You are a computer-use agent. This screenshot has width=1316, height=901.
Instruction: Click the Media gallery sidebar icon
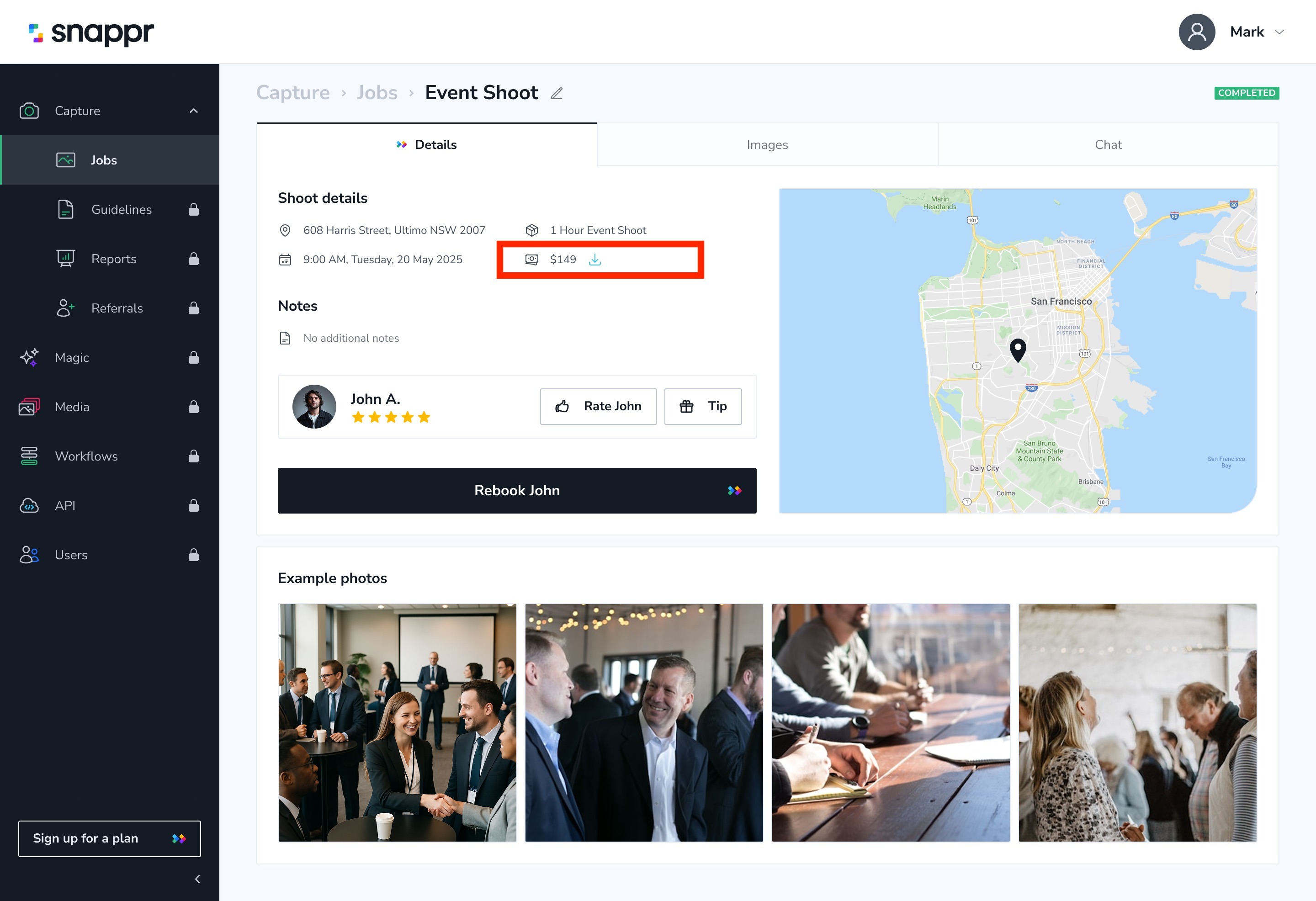click(29, 407)
